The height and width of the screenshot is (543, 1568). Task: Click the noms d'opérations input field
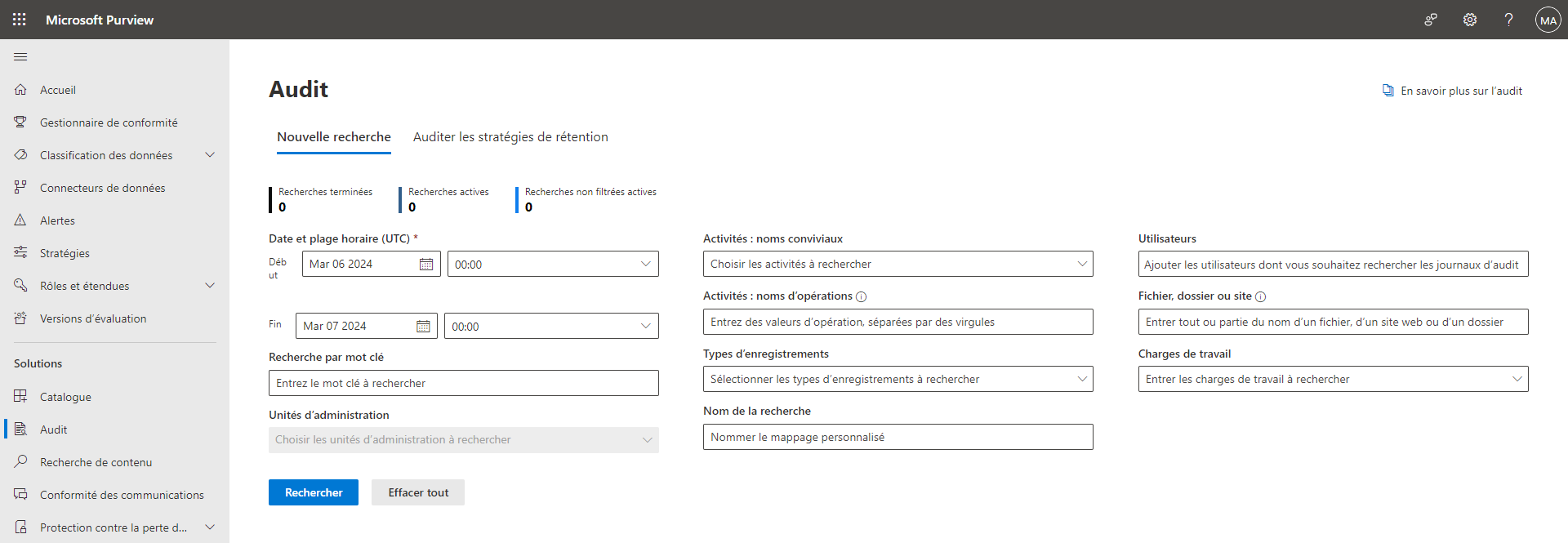[898, 322]
